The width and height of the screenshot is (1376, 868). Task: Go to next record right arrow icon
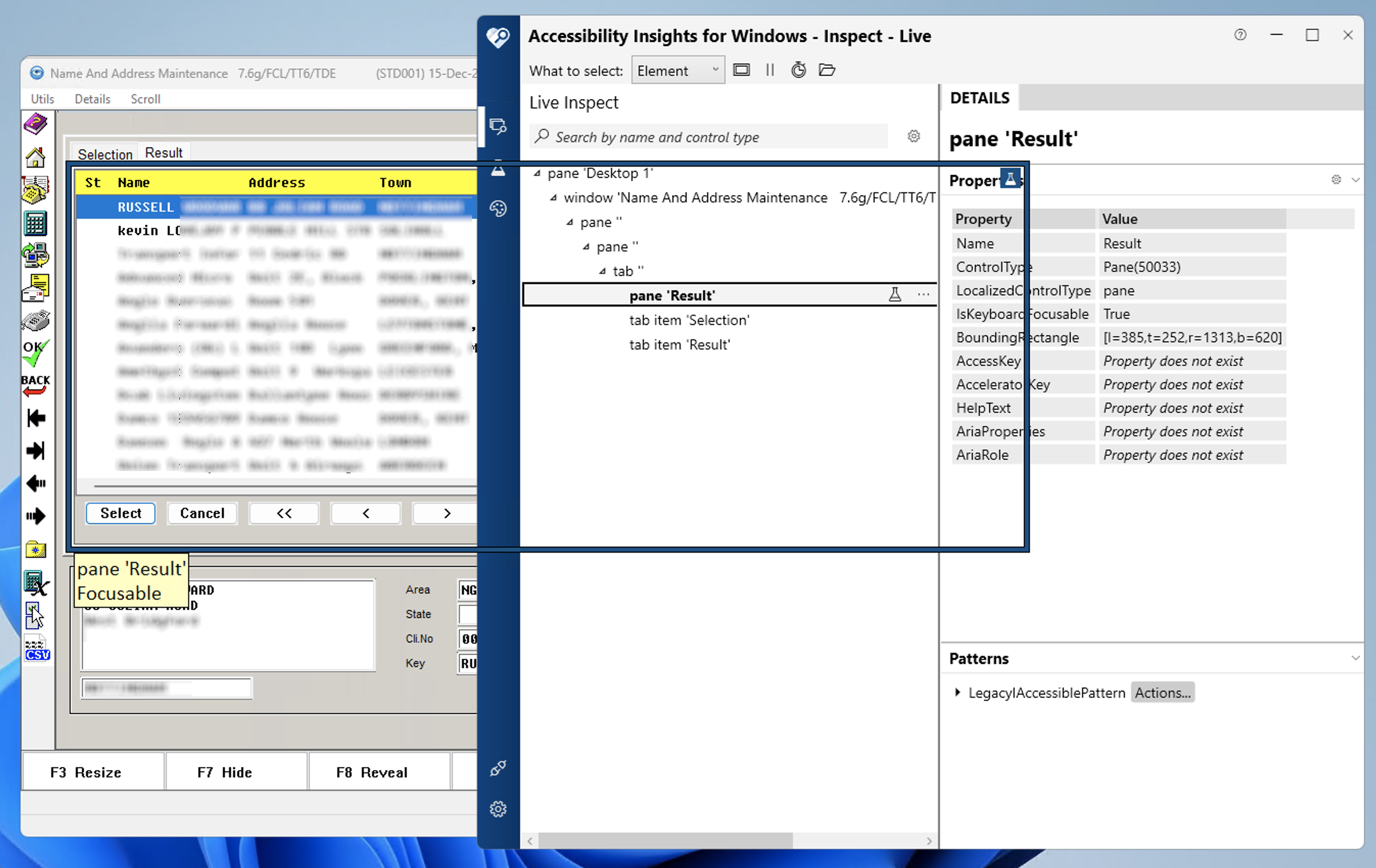pyautogui.click(x=35, y=516)
